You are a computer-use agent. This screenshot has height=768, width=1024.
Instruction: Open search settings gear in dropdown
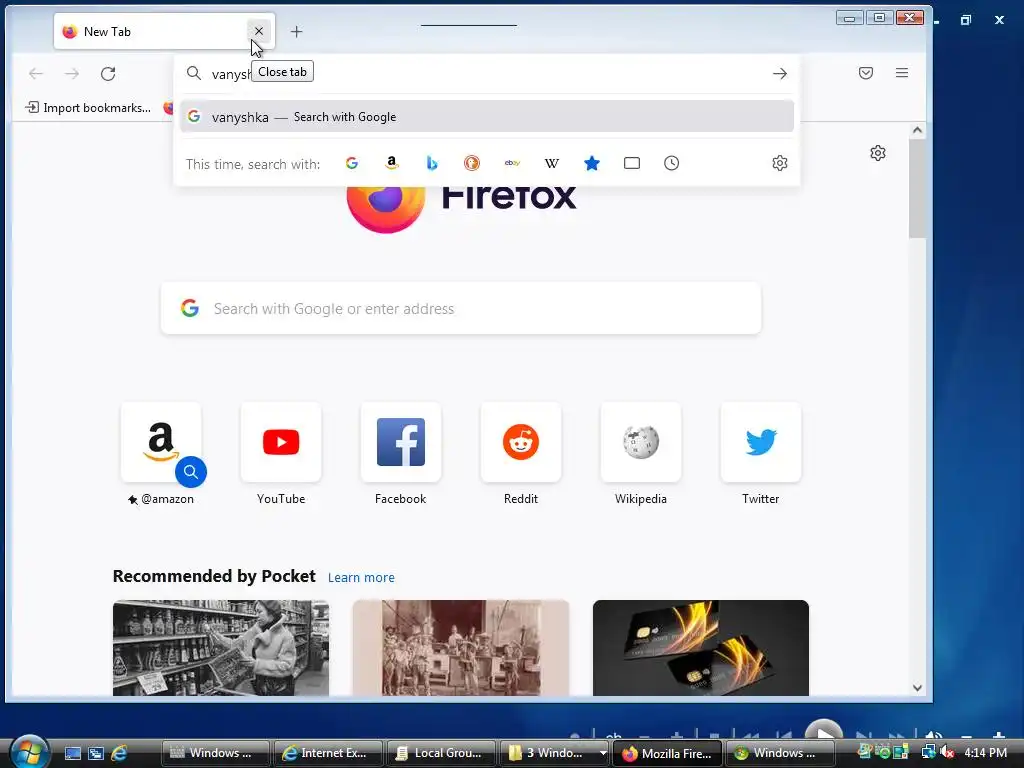pos(780,163)
